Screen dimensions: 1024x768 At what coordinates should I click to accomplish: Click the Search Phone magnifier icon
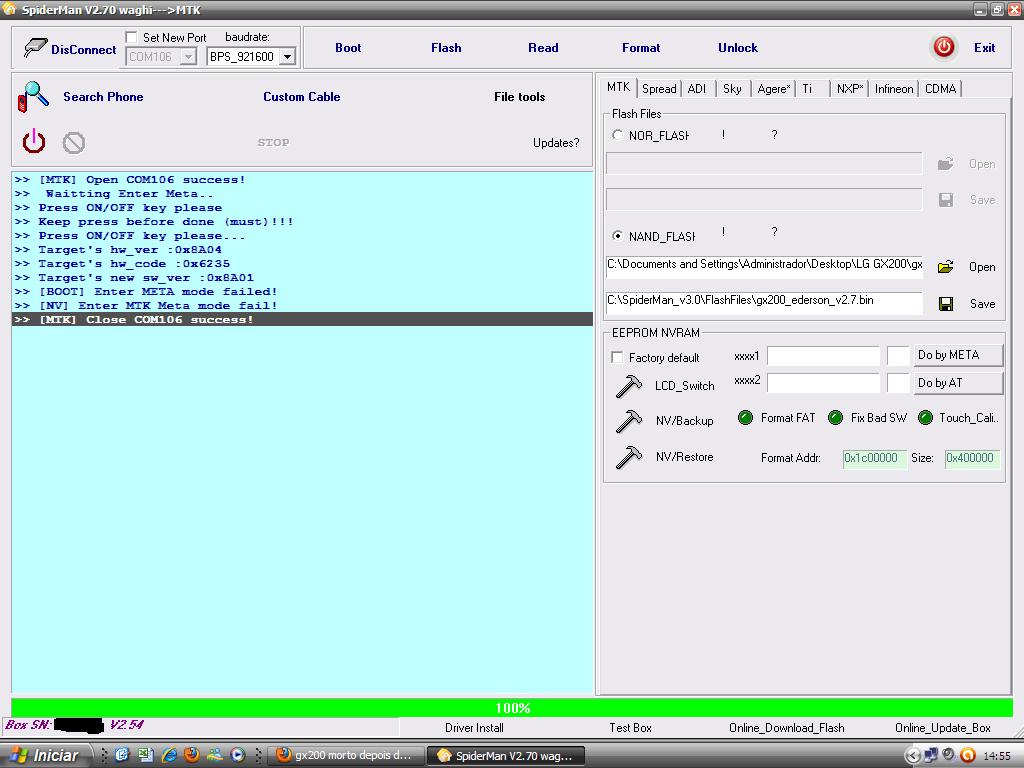pyautogui.click(x=33, y=97)
